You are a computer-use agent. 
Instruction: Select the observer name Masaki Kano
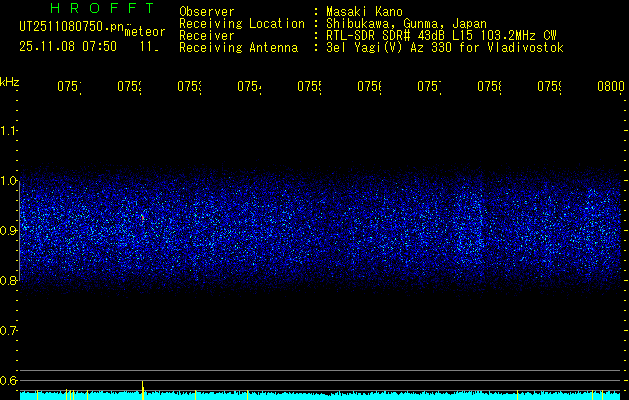(364, 12)
